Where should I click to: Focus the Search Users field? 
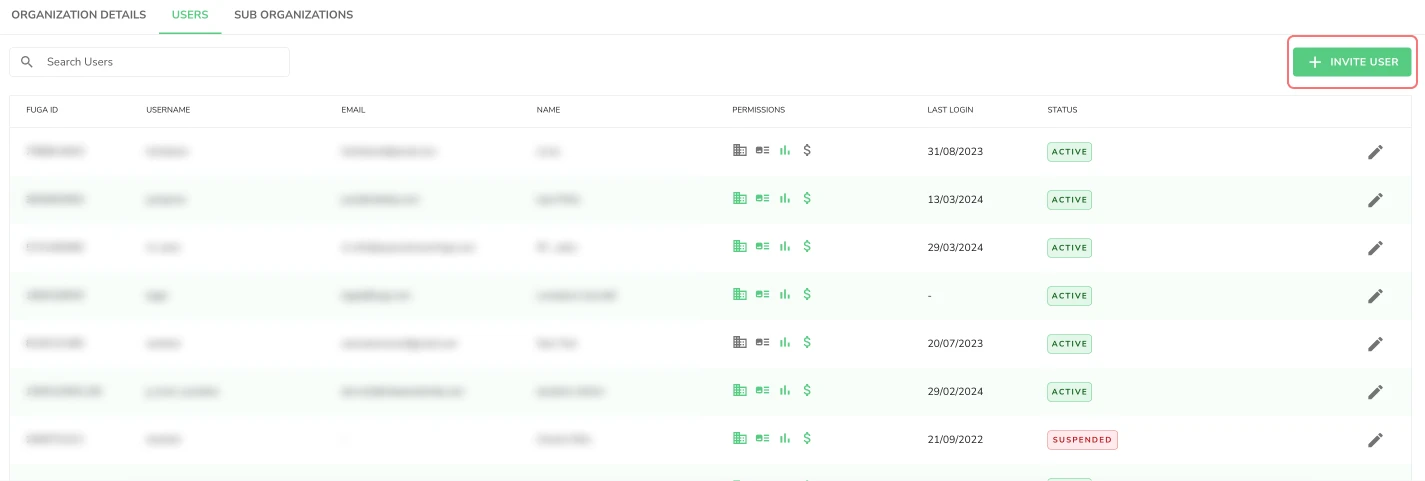point(149,62)
